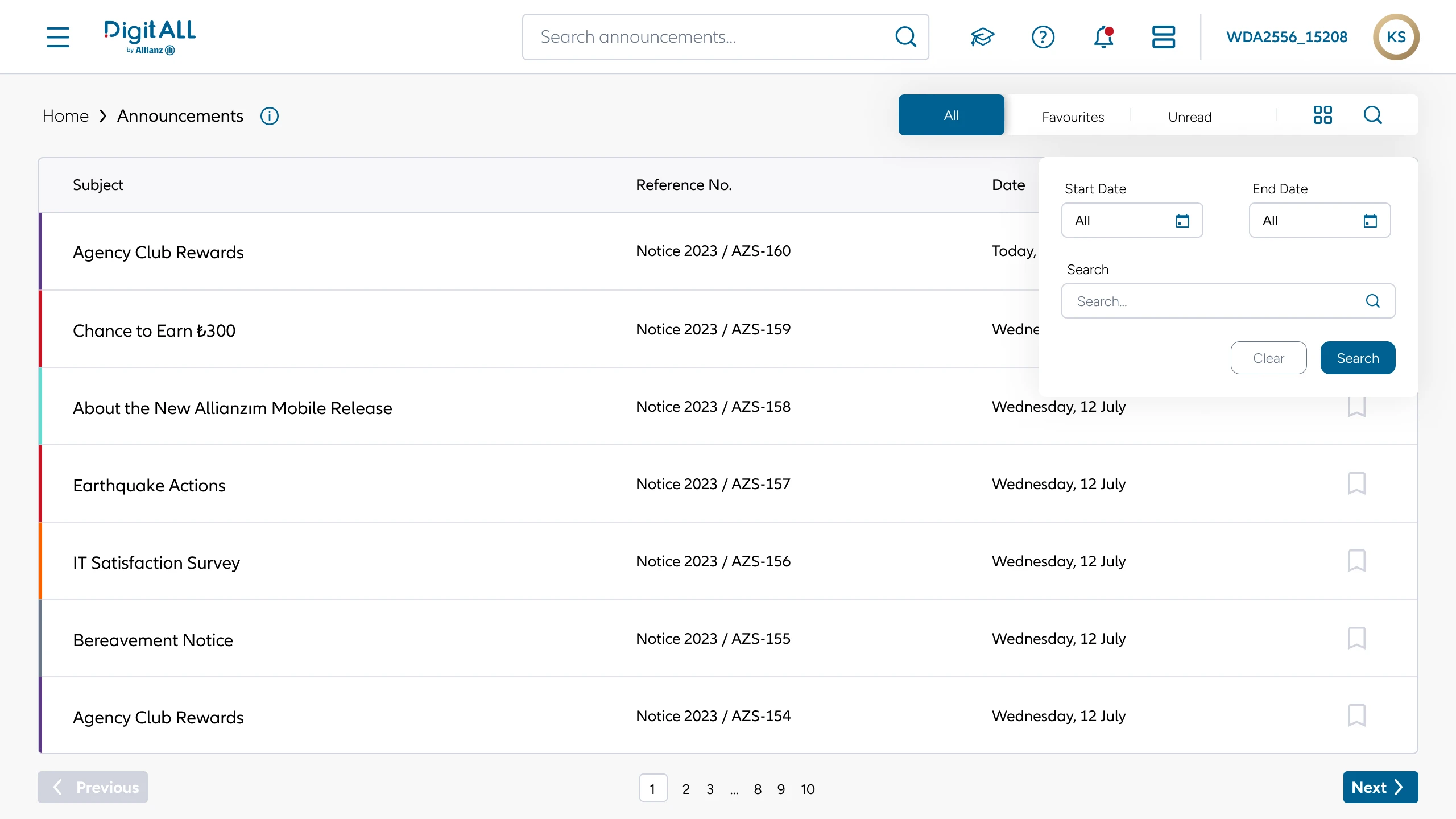Go to Home breadcrumb

(x=65, y=116)
